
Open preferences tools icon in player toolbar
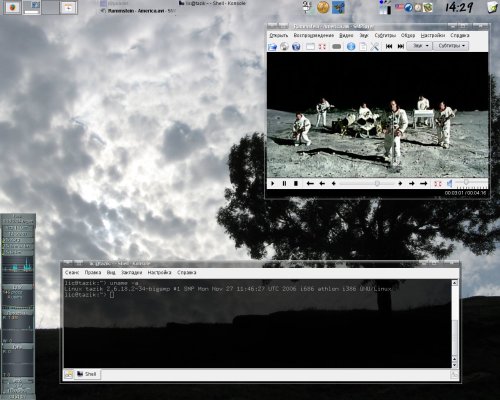coord(375,46)
